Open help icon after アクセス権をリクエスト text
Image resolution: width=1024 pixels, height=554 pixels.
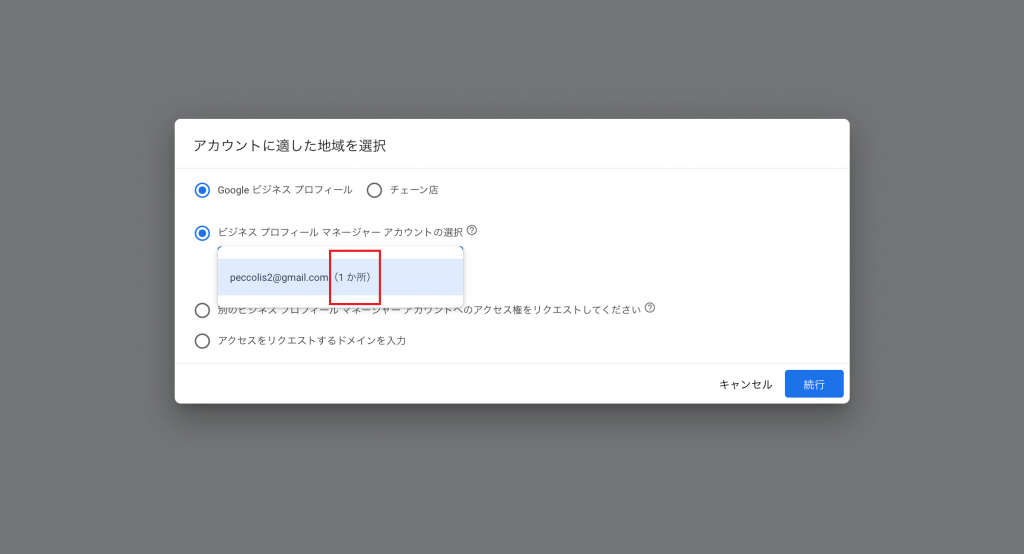650,308
